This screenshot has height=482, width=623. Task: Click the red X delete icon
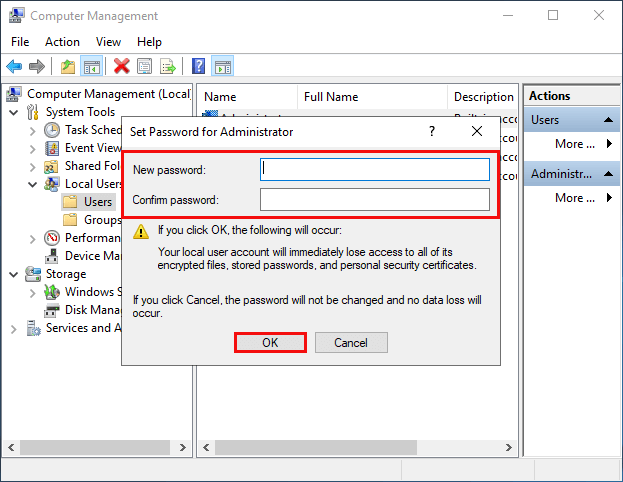click(122, 66)
